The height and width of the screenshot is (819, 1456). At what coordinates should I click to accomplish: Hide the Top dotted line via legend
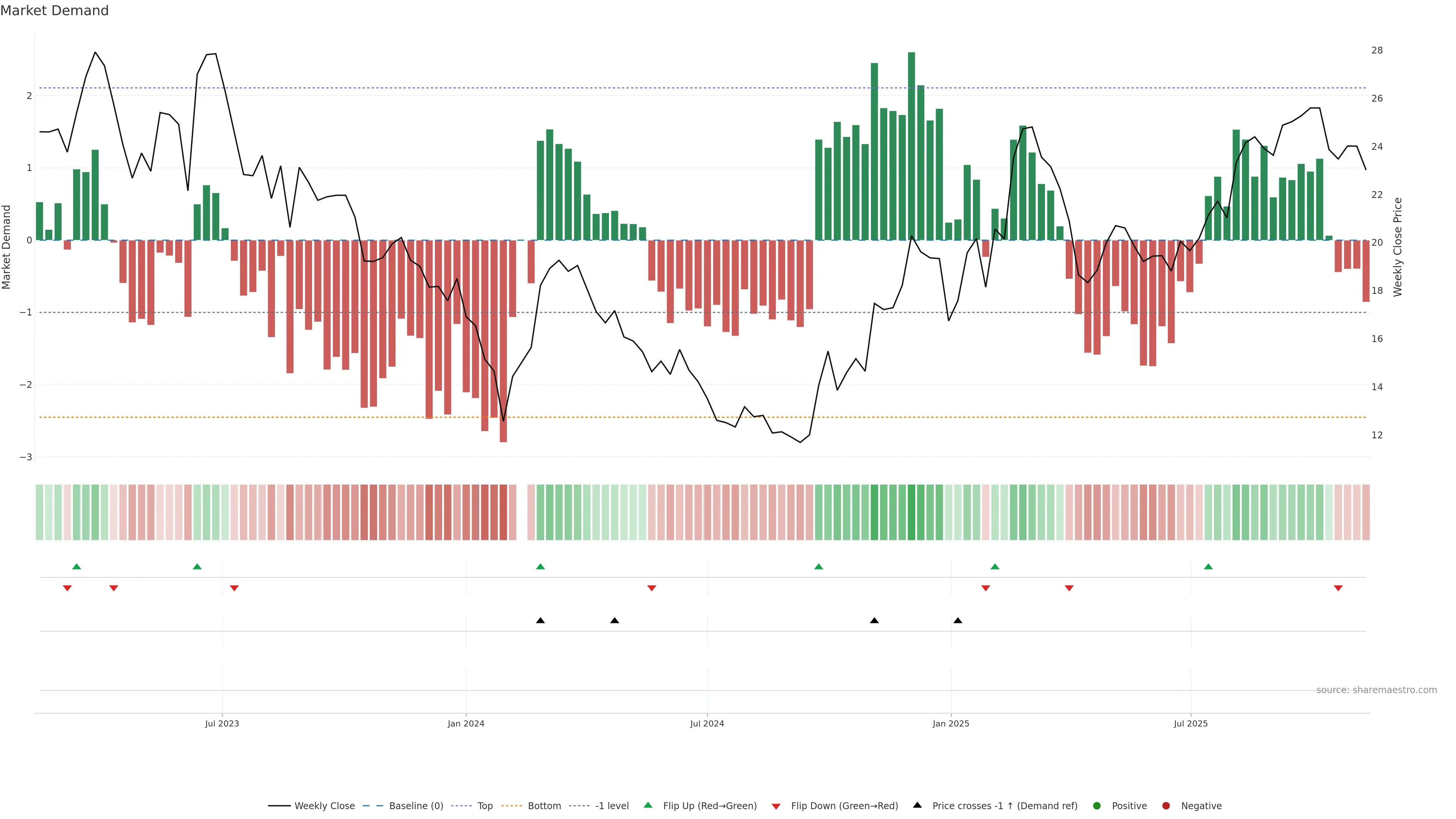[485, 806]
